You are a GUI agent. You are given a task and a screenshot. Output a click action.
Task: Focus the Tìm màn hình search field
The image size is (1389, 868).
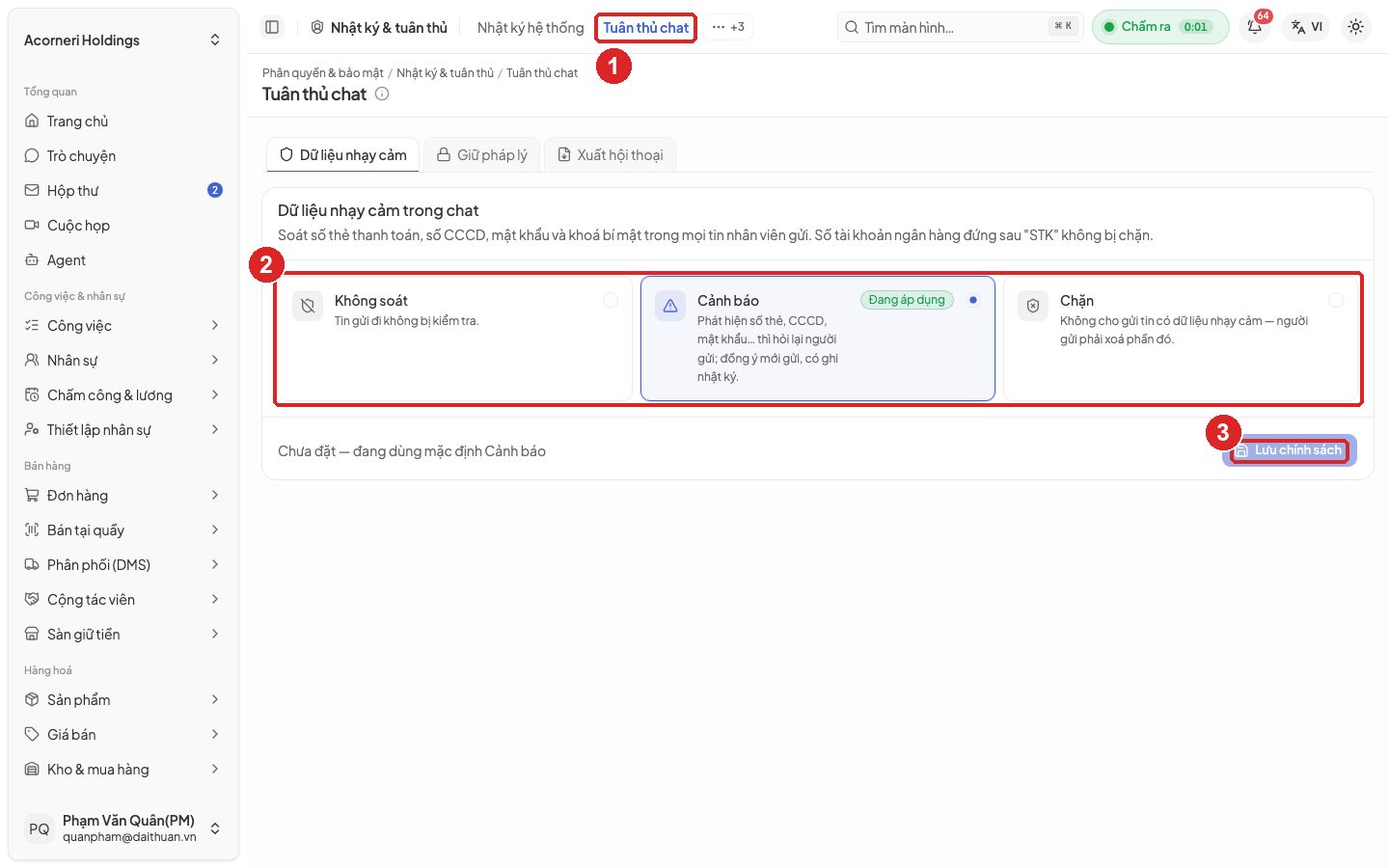click(x=961, y=27)
